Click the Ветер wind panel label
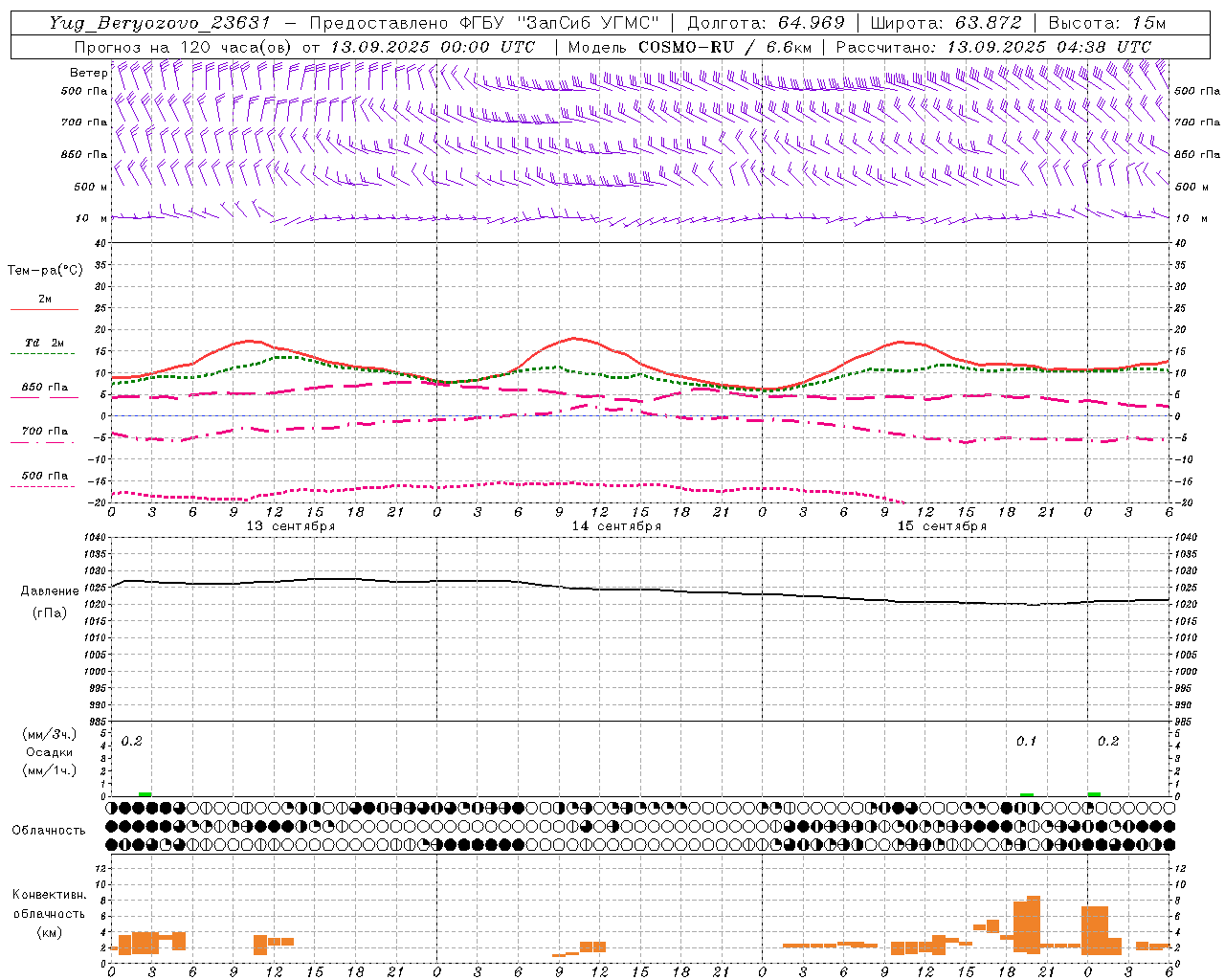1225x980 pixels. coord(89,73)
